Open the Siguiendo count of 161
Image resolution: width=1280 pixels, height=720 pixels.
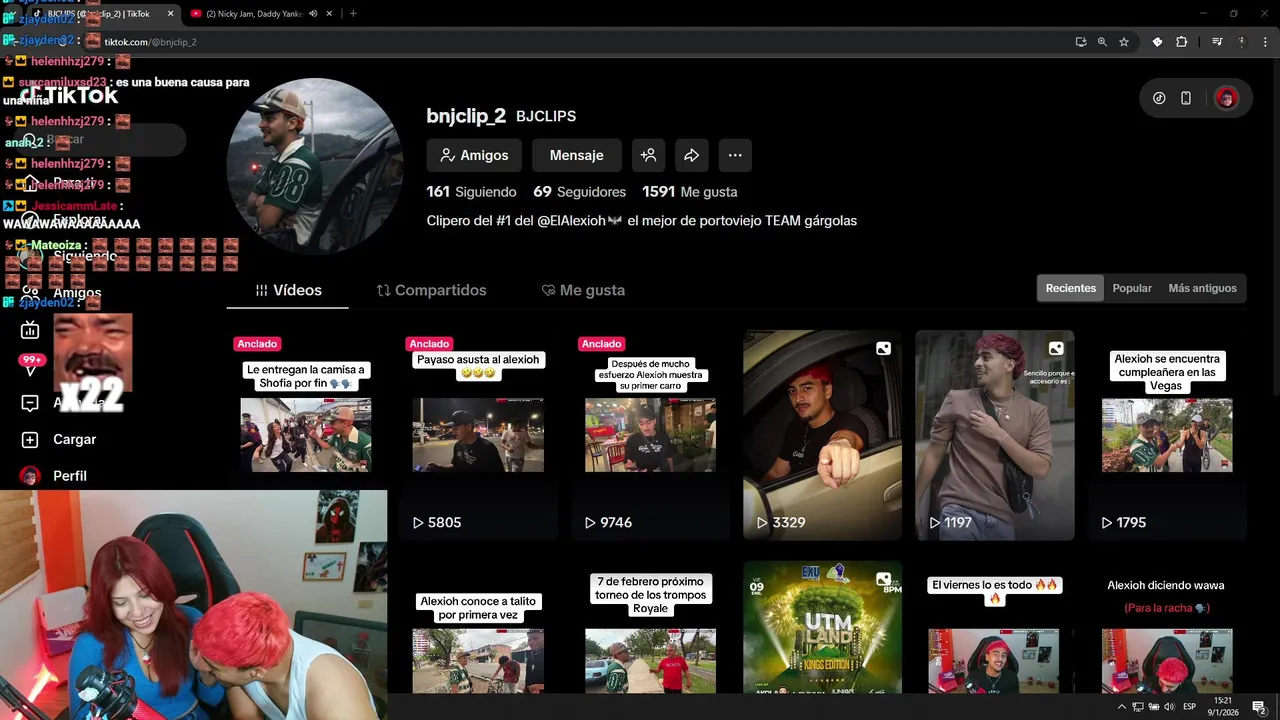tap(471, 192)
